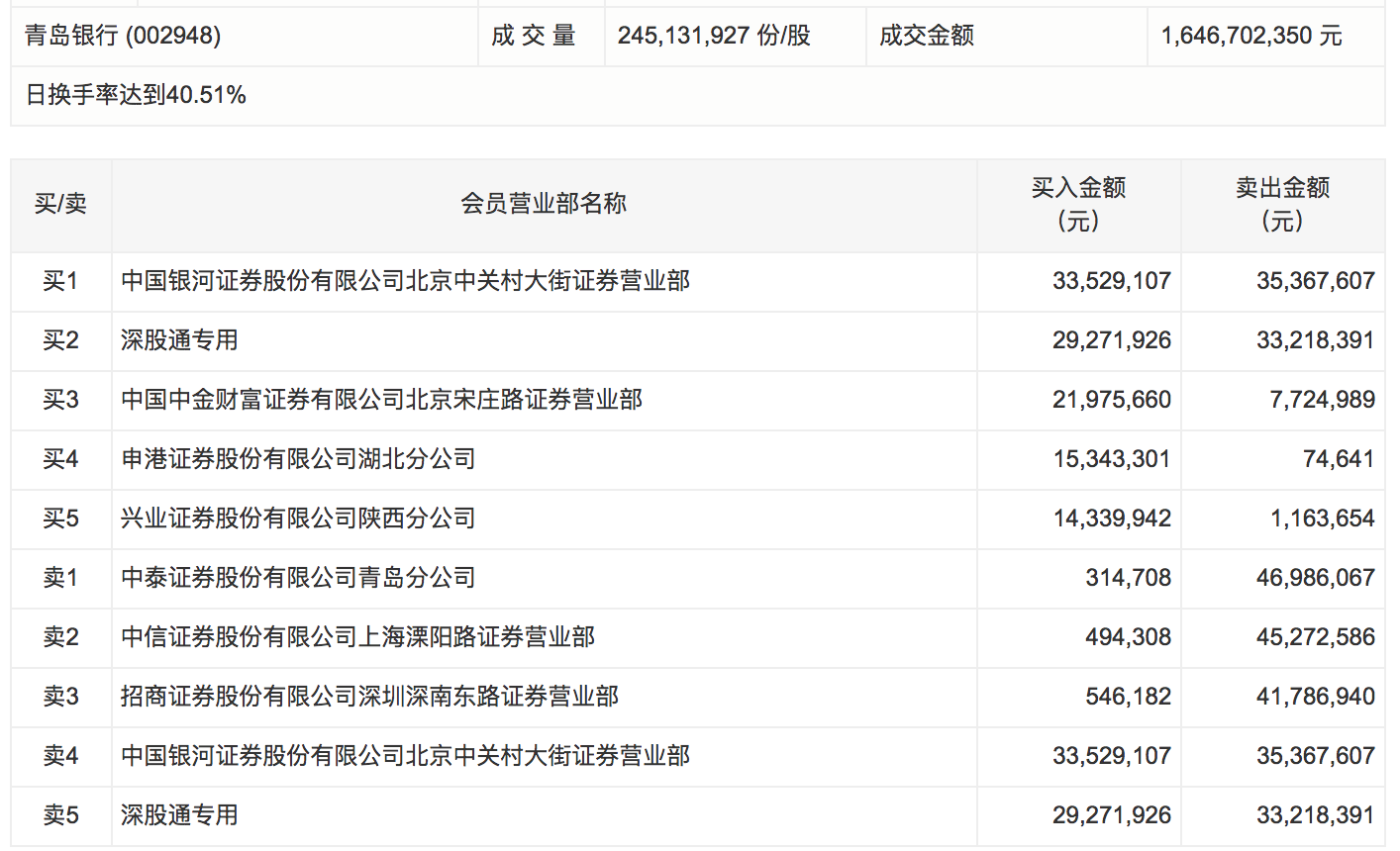
Task: Select buy amount 15,343,301
Action: pos(1112,459)
